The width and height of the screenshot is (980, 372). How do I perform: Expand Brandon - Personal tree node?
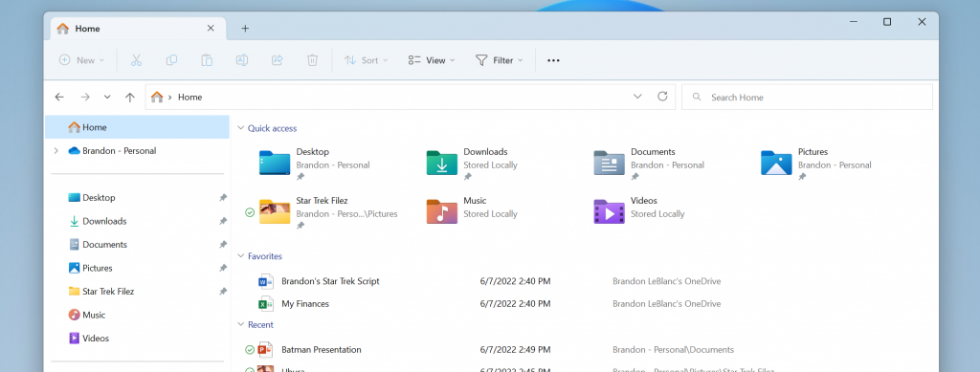point(56,151)
